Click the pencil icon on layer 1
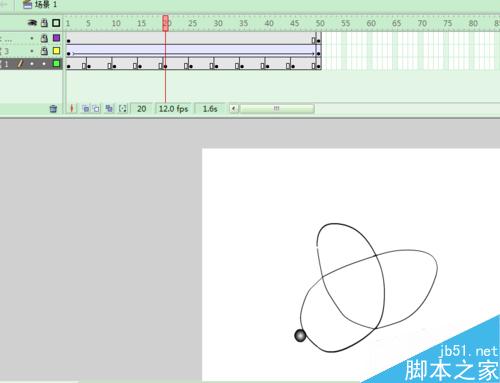 click(20, 63)
